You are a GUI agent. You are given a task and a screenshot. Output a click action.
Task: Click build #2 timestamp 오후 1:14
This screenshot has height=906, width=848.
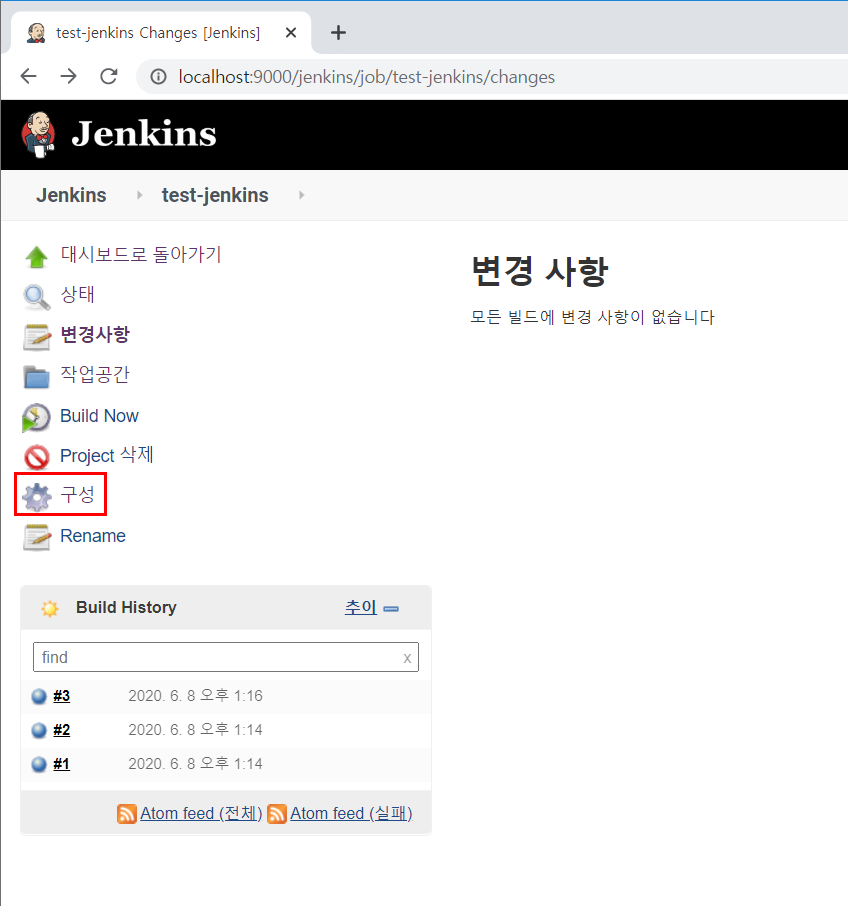point(195,730)
